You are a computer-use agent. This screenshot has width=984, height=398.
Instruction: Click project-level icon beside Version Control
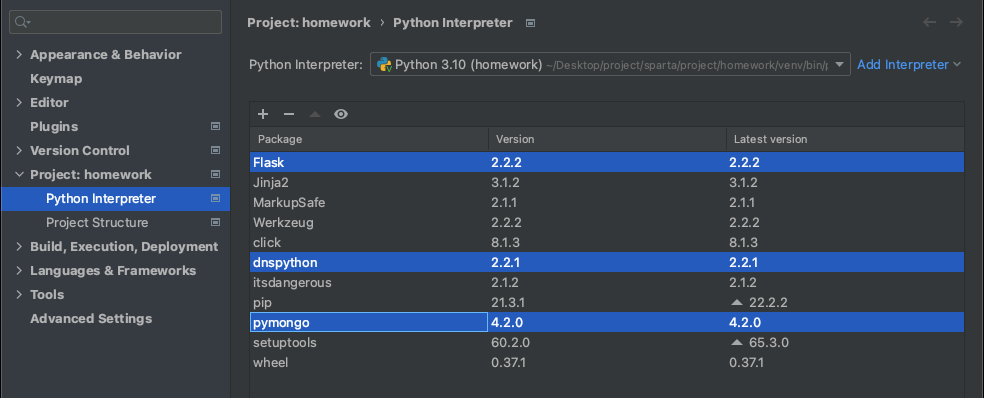click(x=215, y=150)
